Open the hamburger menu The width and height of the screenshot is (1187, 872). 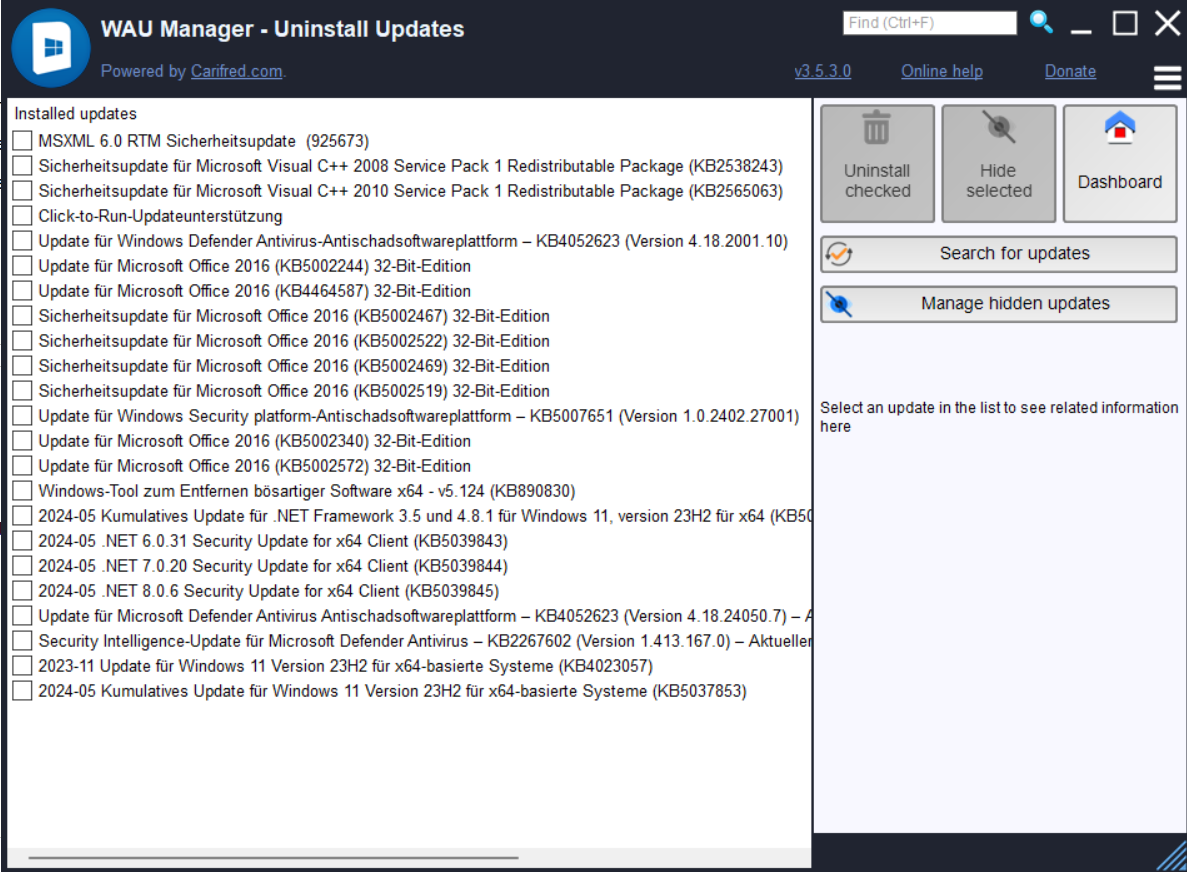(x=1167, y=77)
